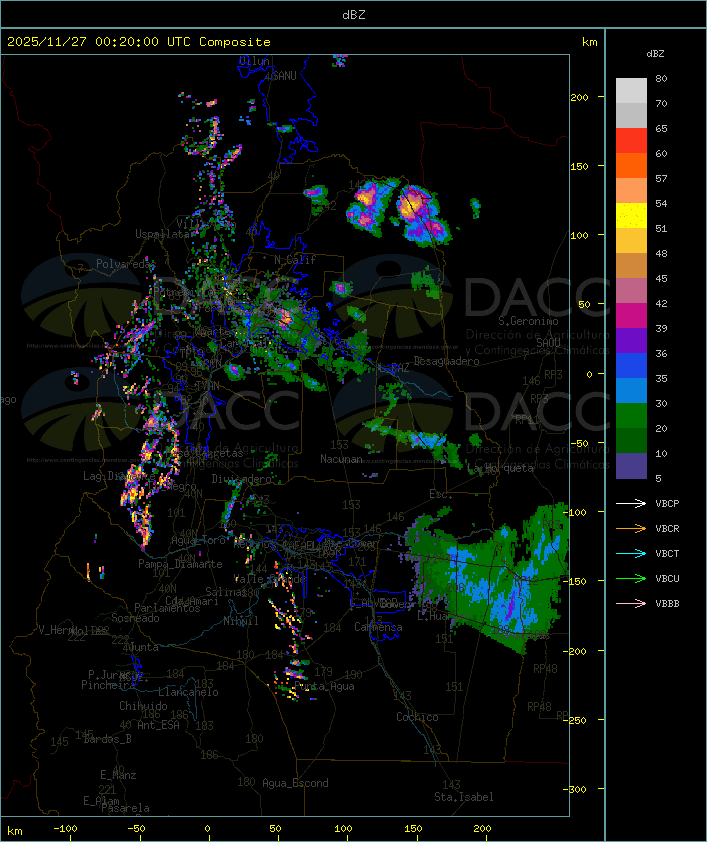The image size is (707, 842).
Task: Click the 'VBBB' legend label
Action: (x=667, y=604)
